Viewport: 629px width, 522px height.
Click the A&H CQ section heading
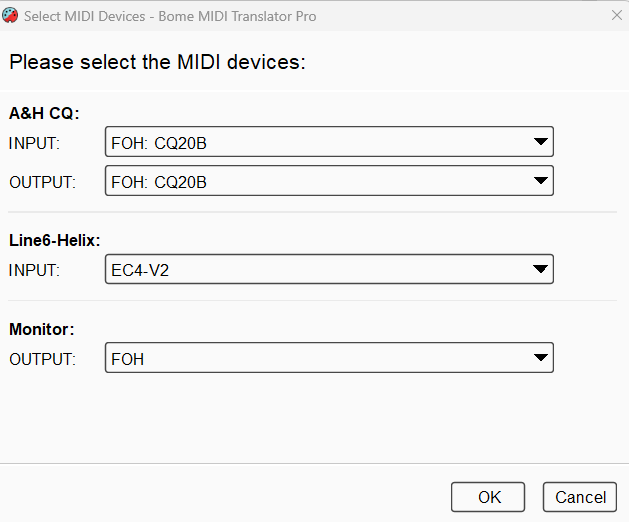[x=44, y=113]
